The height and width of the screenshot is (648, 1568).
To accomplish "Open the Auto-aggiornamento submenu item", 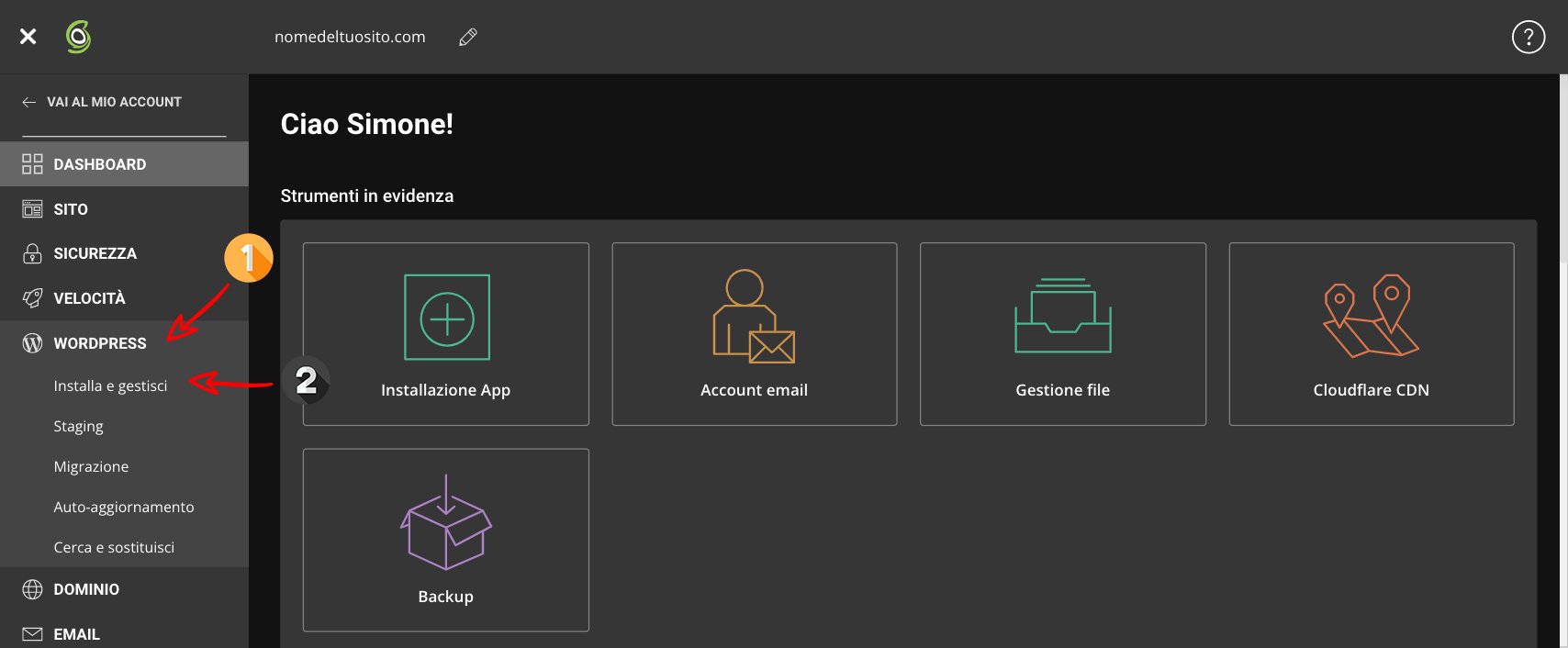I will click(124, 507).
